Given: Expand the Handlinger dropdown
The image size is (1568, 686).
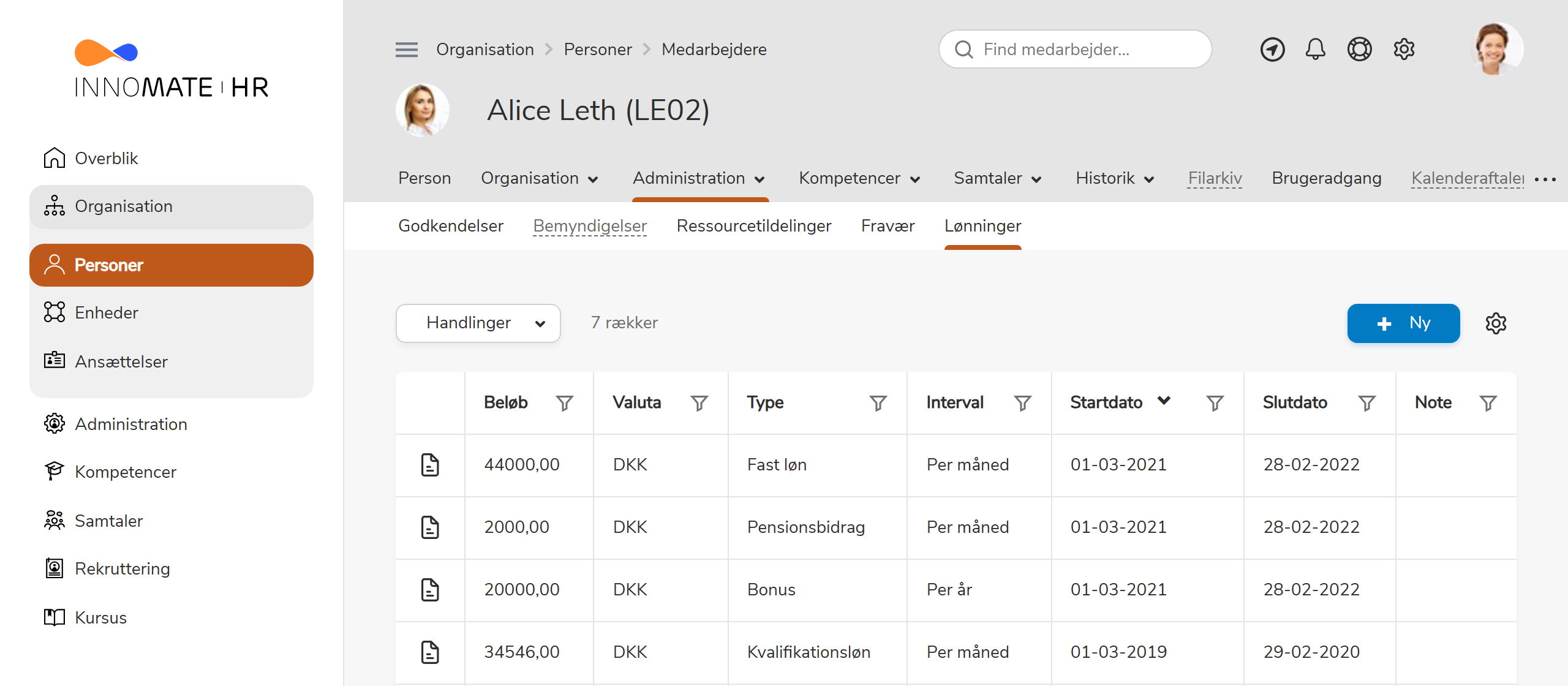Looking at the screenshot, I should 478,323.
